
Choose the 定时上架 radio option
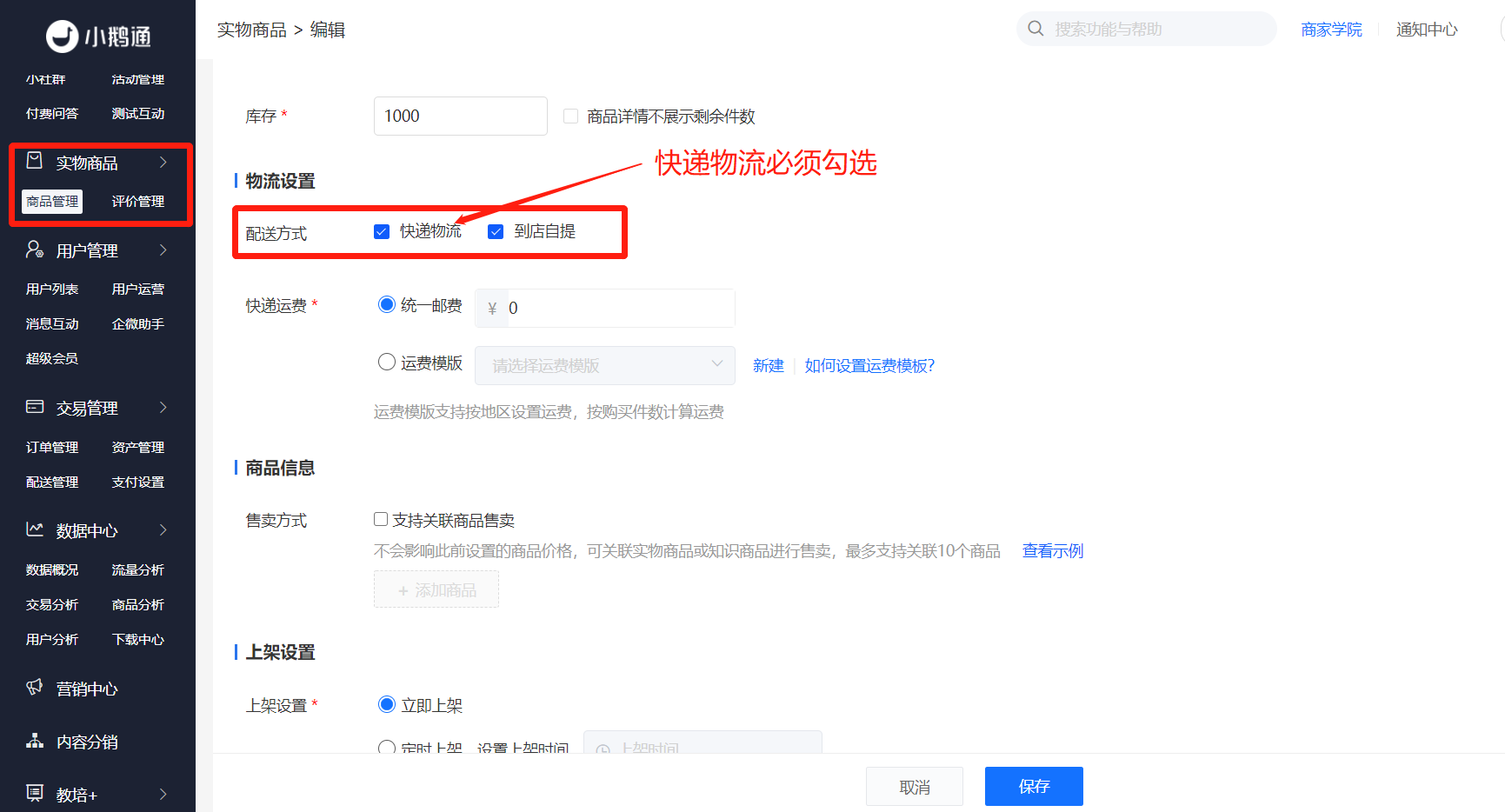click(387, 747)
